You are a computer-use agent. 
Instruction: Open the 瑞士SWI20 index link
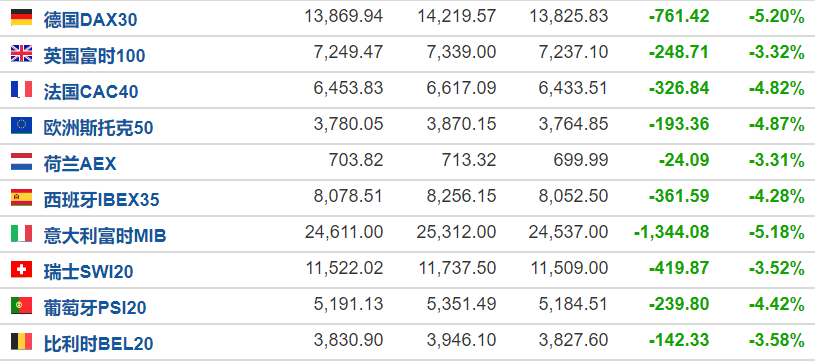click(88, 271)
